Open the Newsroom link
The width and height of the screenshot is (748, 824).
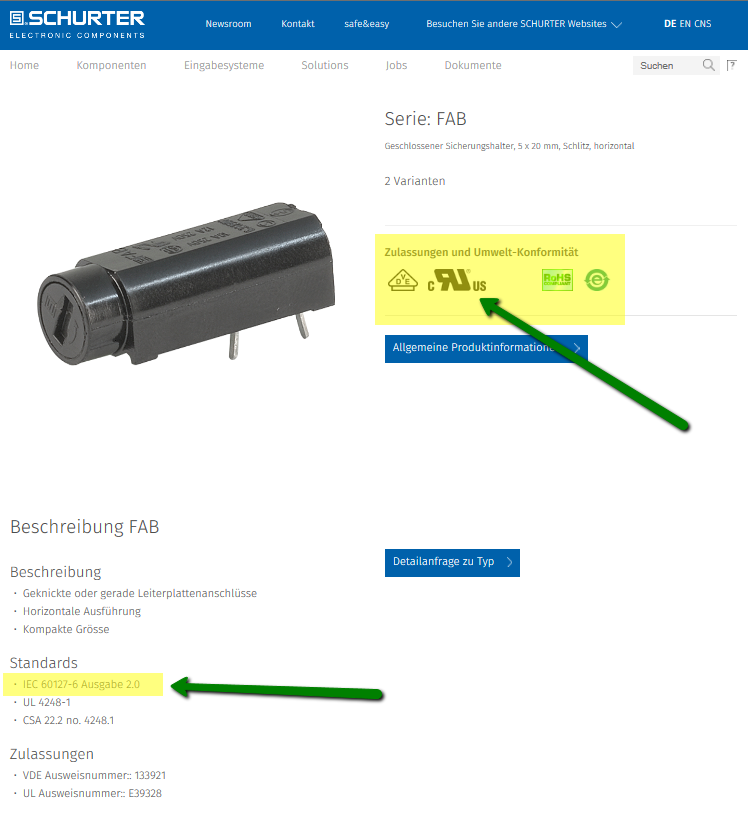(x=228, y=24)
